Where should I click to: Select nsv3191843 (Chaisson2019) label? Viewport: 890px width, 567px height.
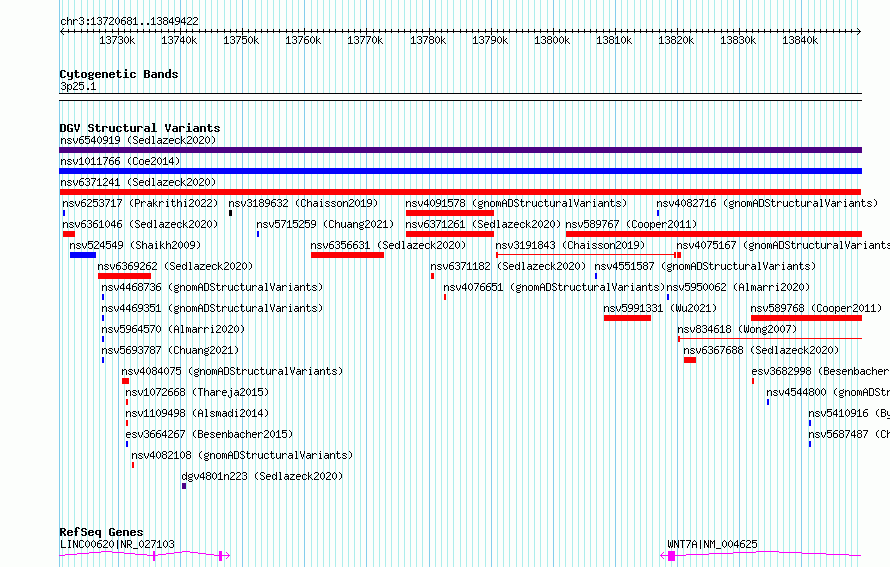point(570,245)
